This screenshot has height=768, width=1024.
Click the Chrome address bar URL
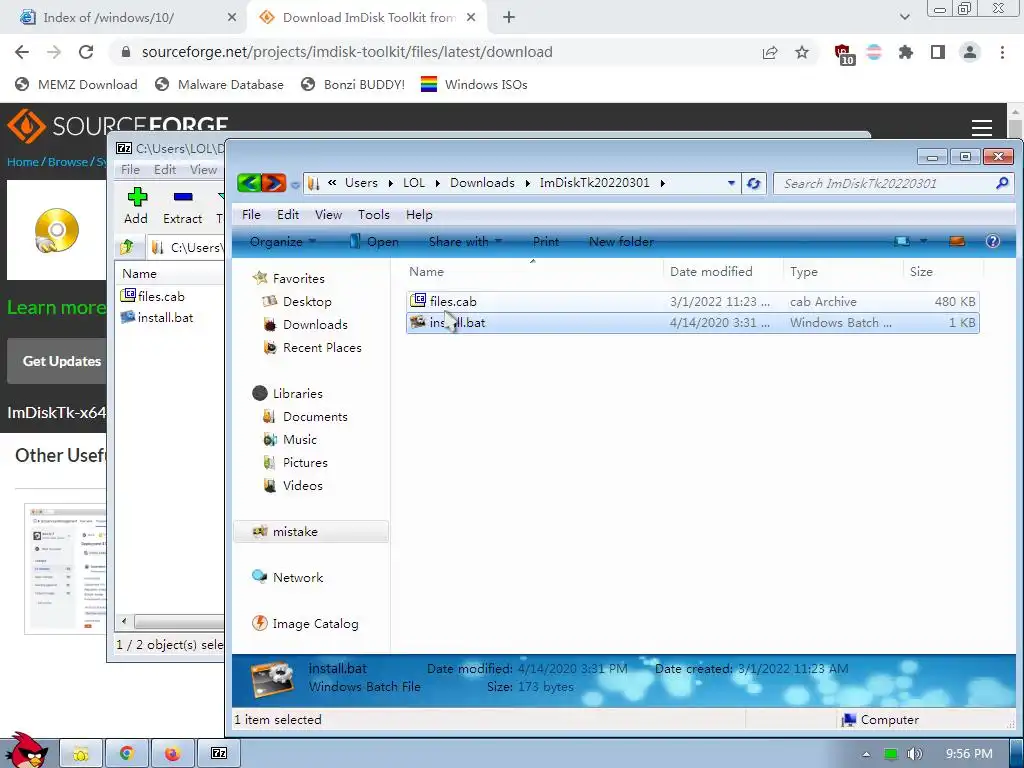click(x=347, y=52)
